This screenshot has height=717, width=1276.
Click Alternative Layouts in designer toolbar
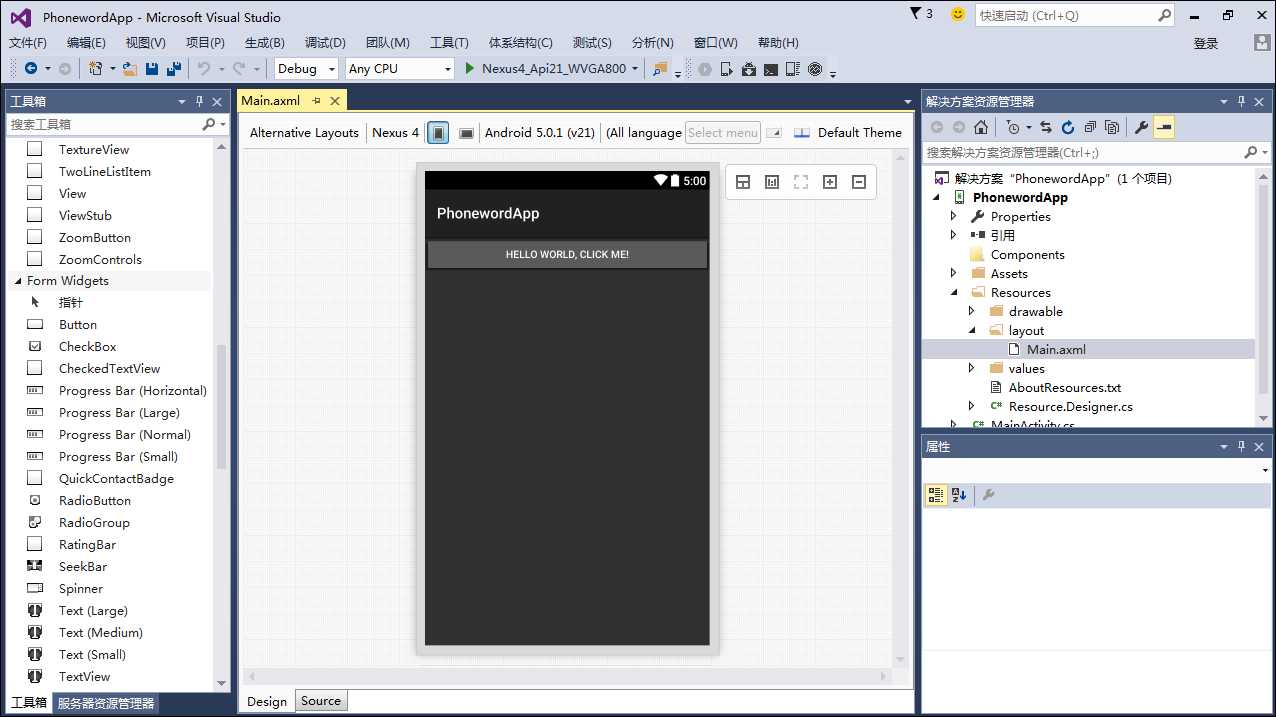(x=304, y=133)
